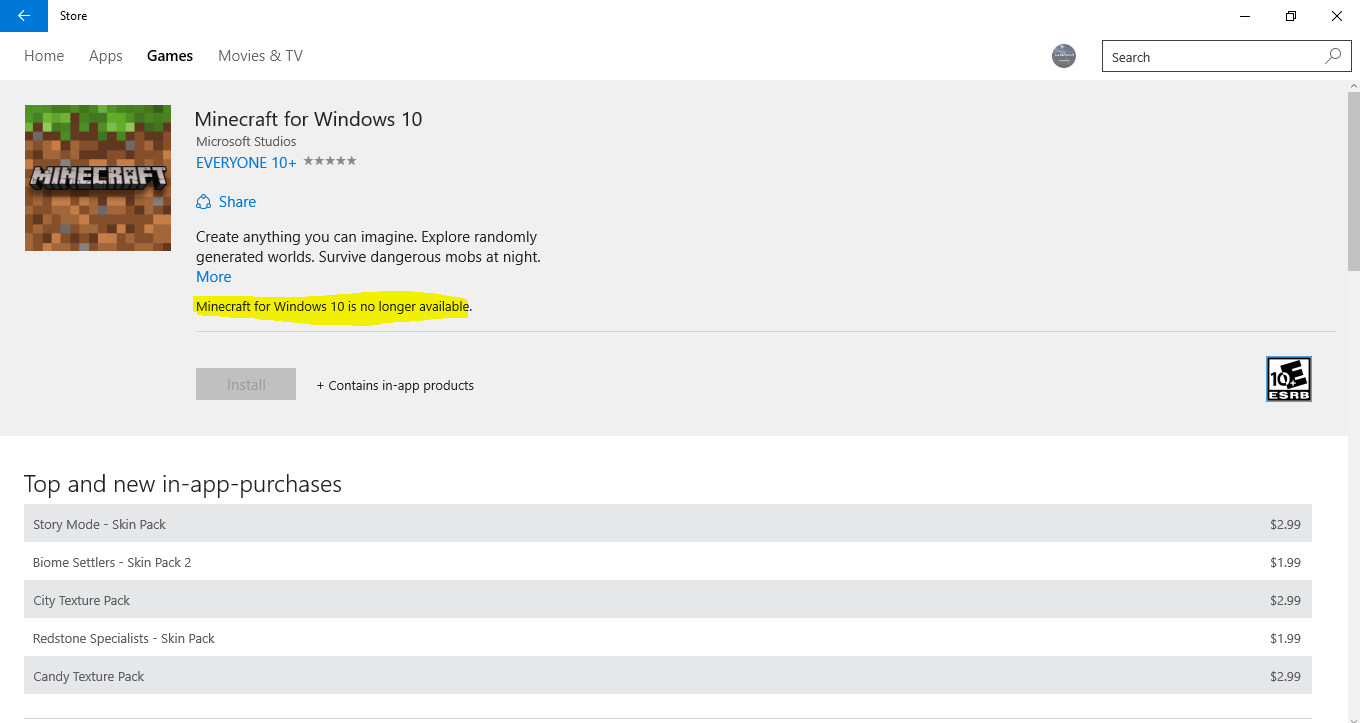Viewport: 1360px width, 723px height.
Task: Click Redstone Specialists' $1.99 price
Action: (x=1285, y=638)
